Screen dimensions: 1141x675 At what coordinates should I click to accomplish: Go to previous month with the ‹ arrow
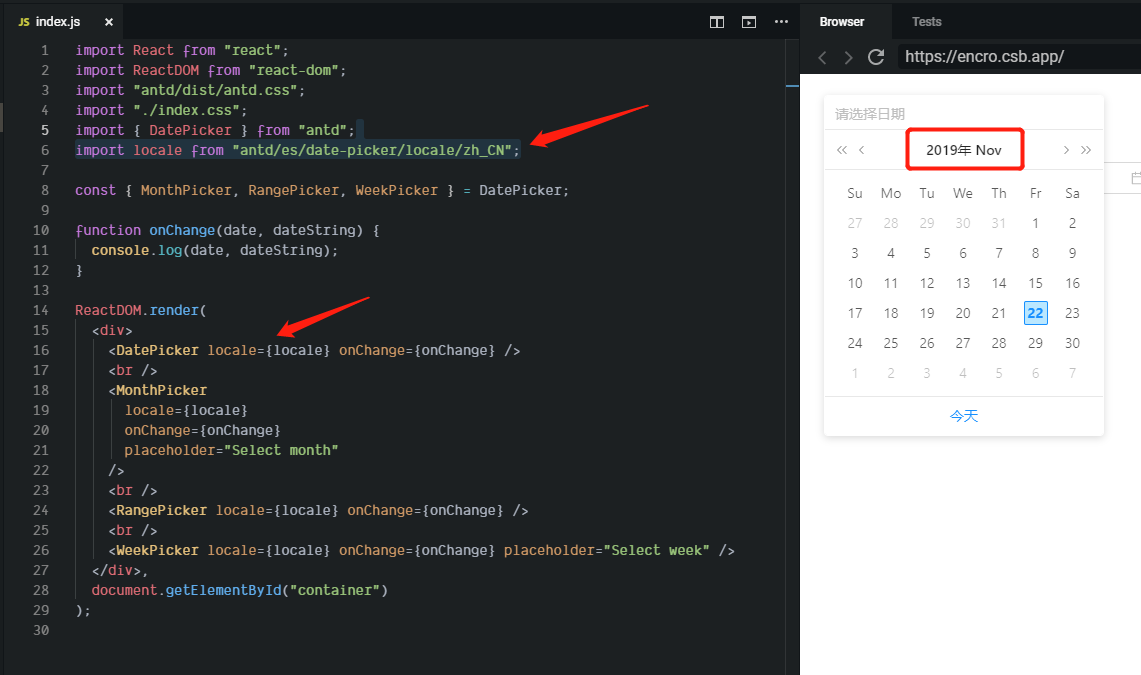(861, 149)
